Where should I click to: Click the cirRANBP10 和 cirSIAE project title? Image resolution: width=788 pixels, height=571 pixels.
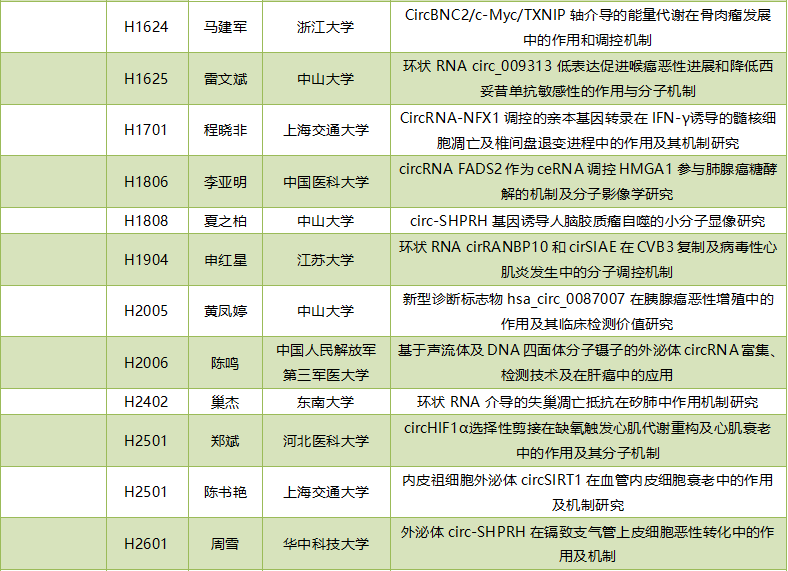[x=588, y=260]
